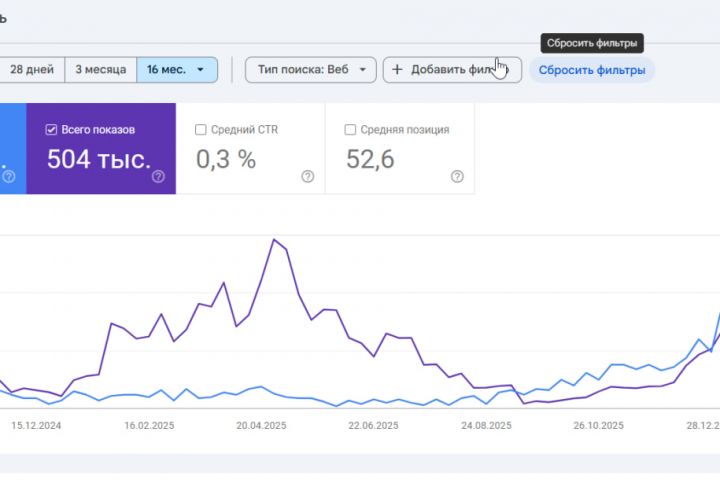The width and height of the screenshot is (720, 480).
Task: Open the Тип поиска: Веб dropdown
Action: (311, 70)
